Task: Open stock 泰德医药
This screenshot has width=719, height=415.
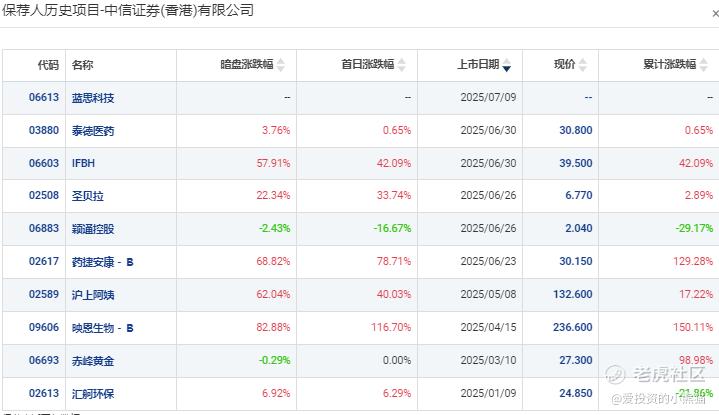Action: 93,131
